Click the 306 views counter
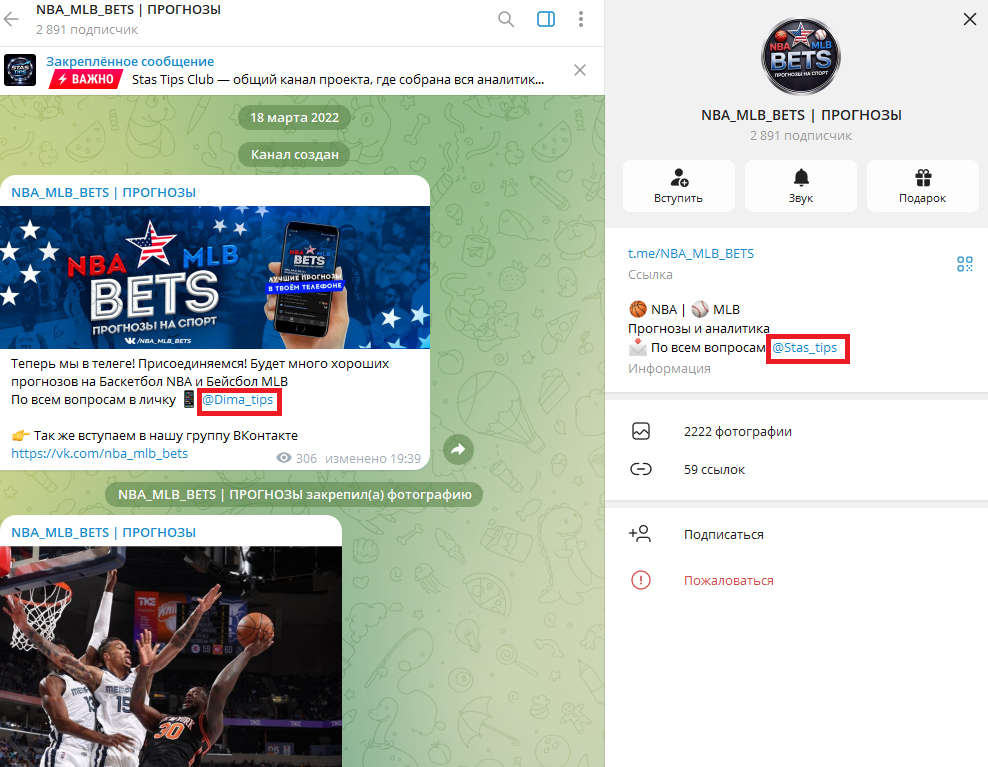Screen dimensions: 988x767 [297, 458]
